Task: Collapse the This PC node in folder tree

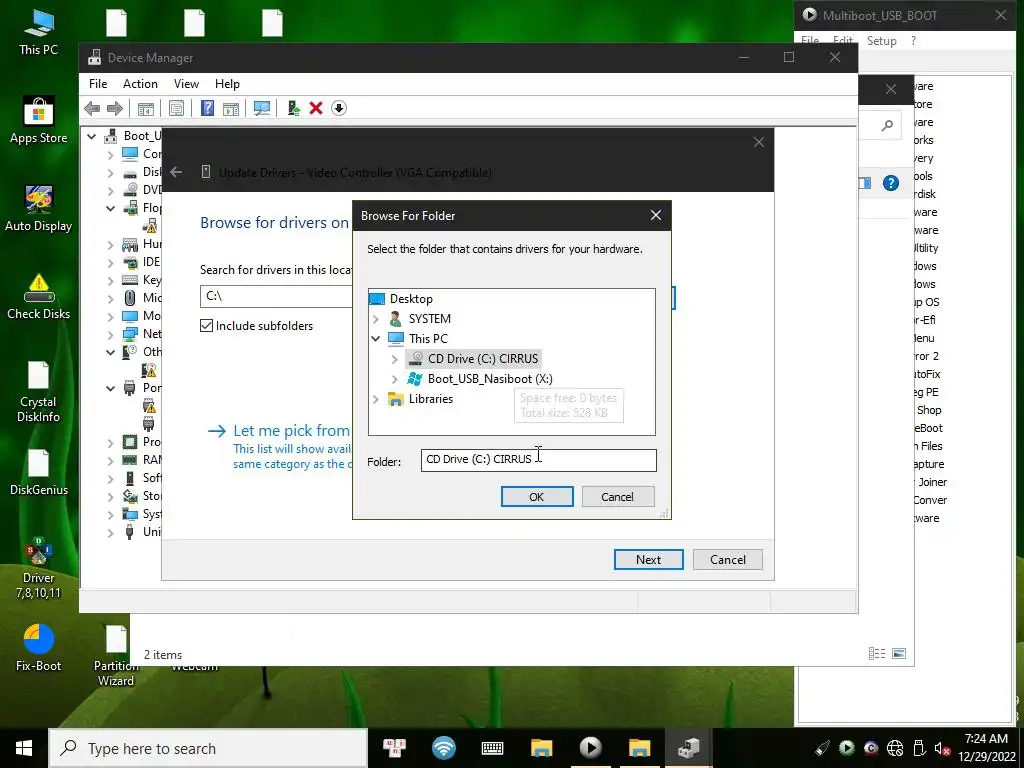Action: coord(376,339)
